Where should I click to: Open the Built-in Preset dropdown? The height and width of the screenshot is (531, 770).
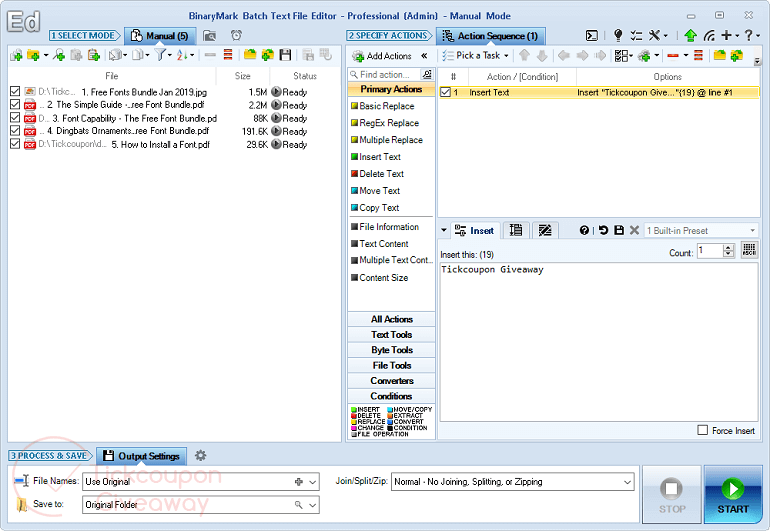(x=752, y=230)
